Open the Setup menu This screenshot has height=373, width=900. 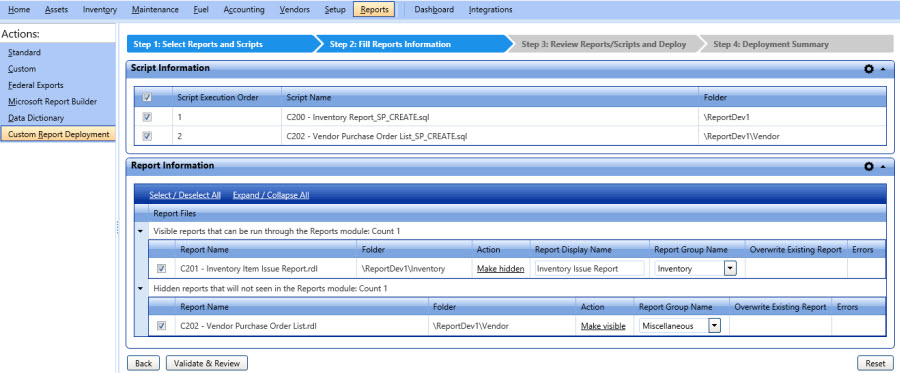(335, 10)
